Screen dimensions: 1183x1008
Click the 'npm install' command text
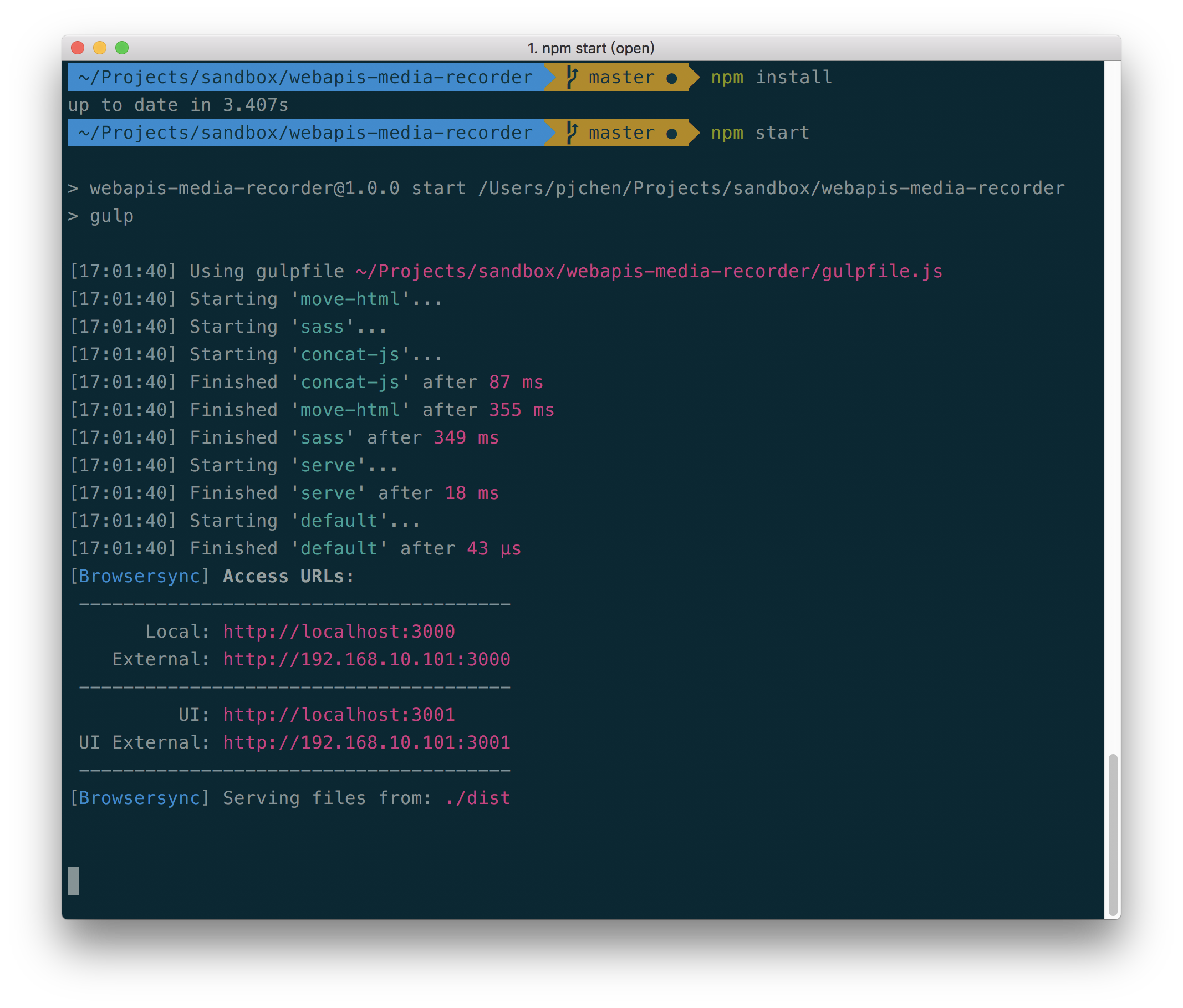771,77
